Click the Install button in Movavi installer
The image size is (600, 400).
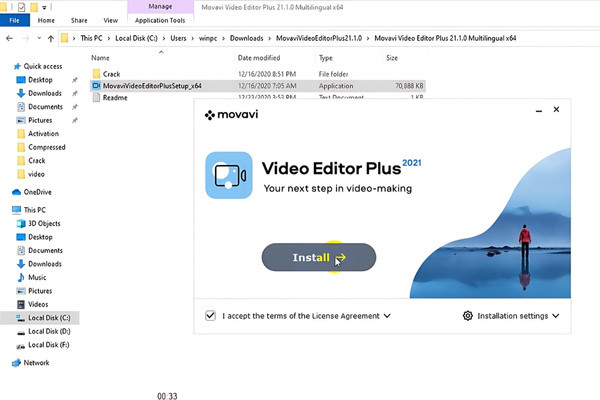[x=319, y=257]
